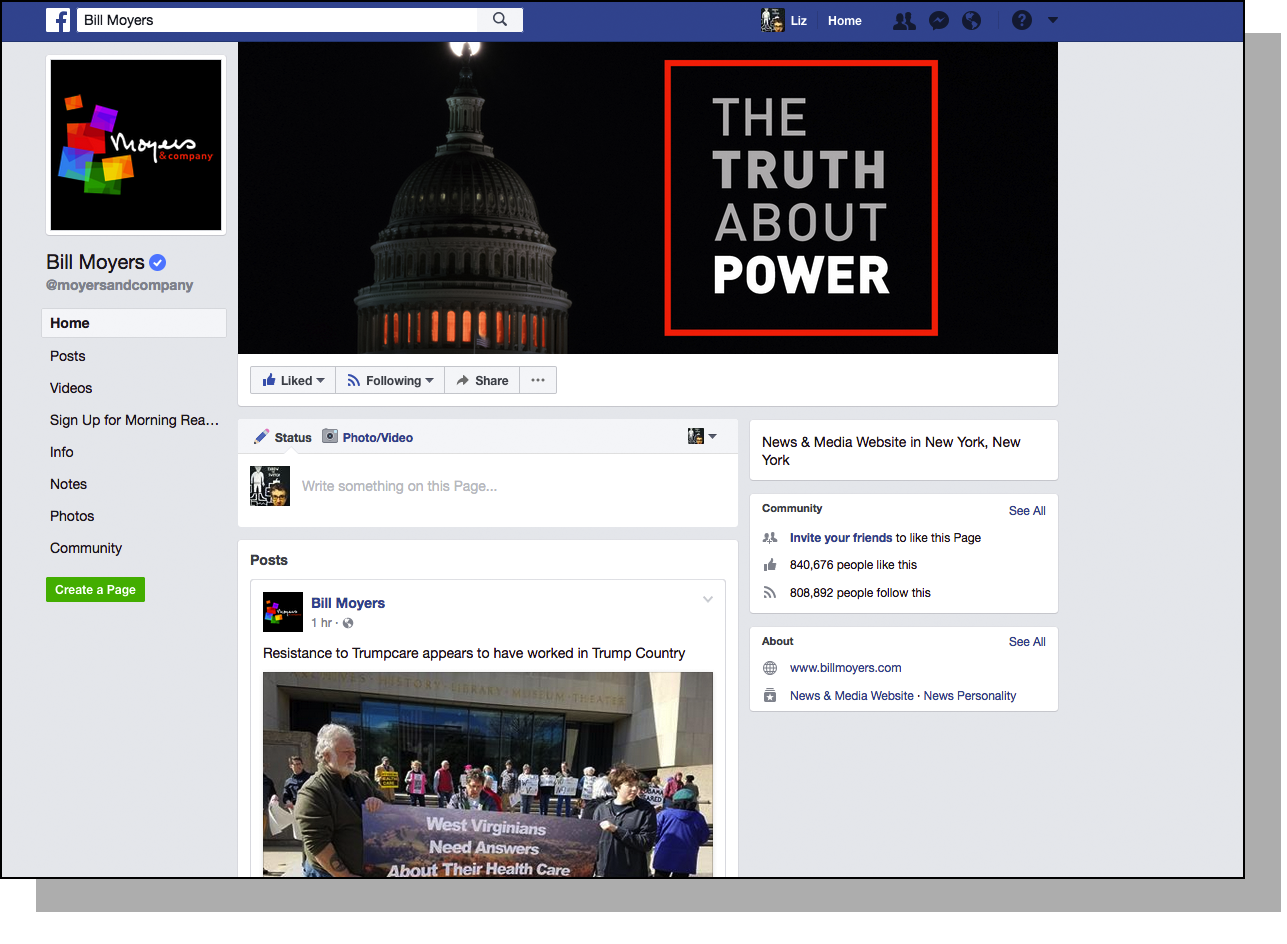The width and height of the screenshot is (1287, 944).
Task: Click the Share button under the cover
Action: coord(482,380)
